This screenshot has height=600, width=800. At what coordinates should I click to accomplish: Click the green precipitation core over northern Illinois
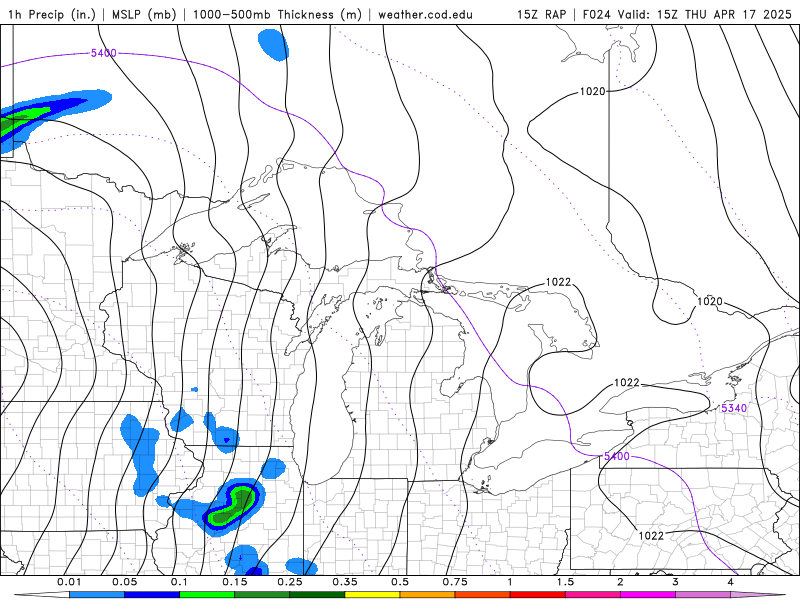233,506
